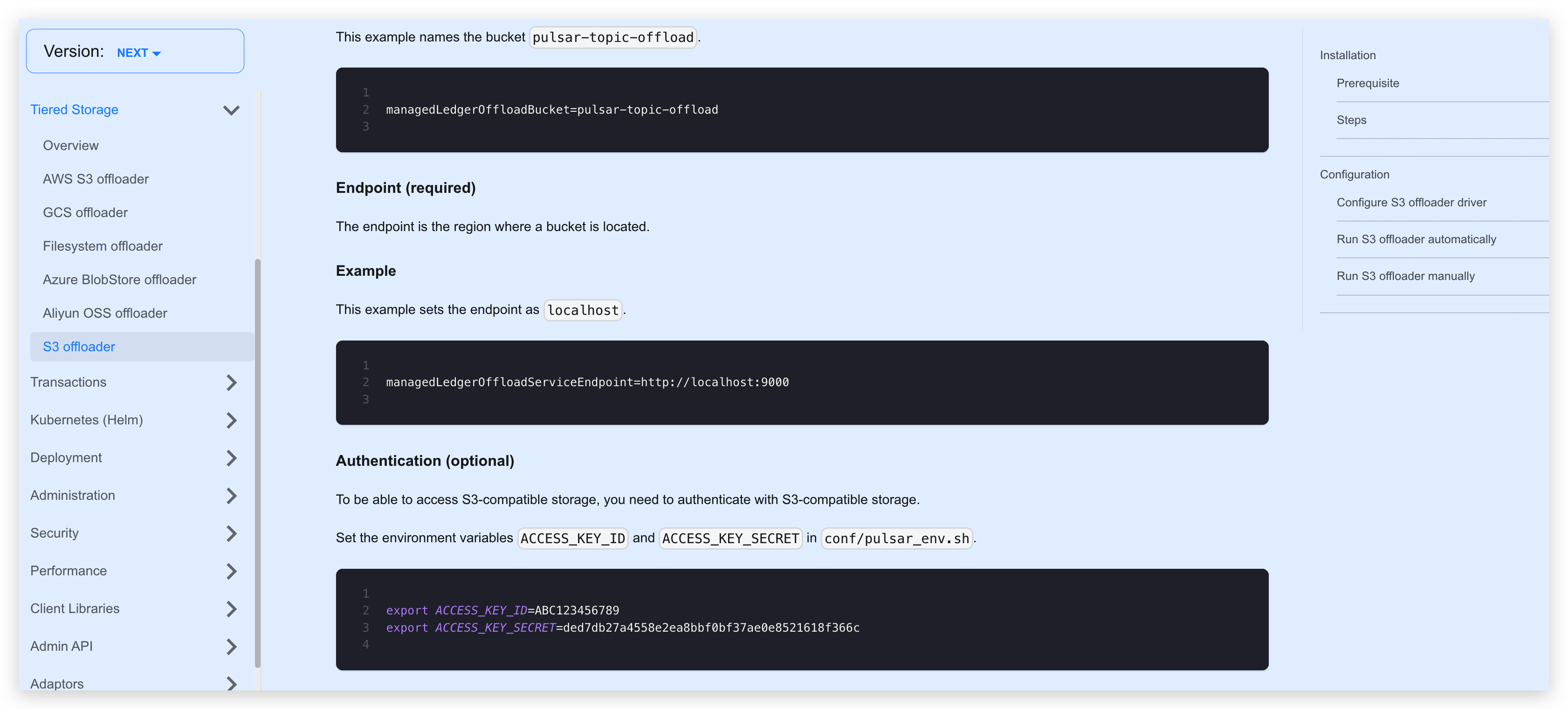This screenshot has height=709, width=1568.
Task: Select GCS offloader in sidebar
Action: (x=85, y=212)
